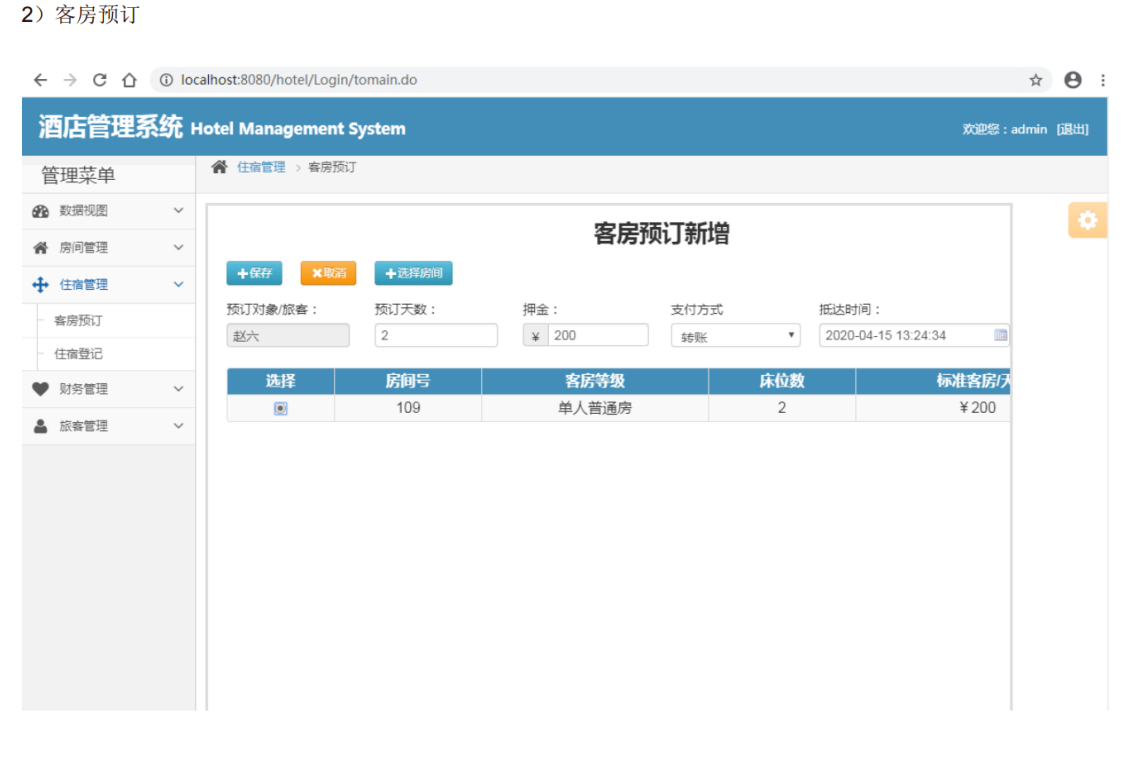The height and width of the screenshot is (765, 1140).
Task: Open 住宿登记 submenu entry
Action: point(79,354)
